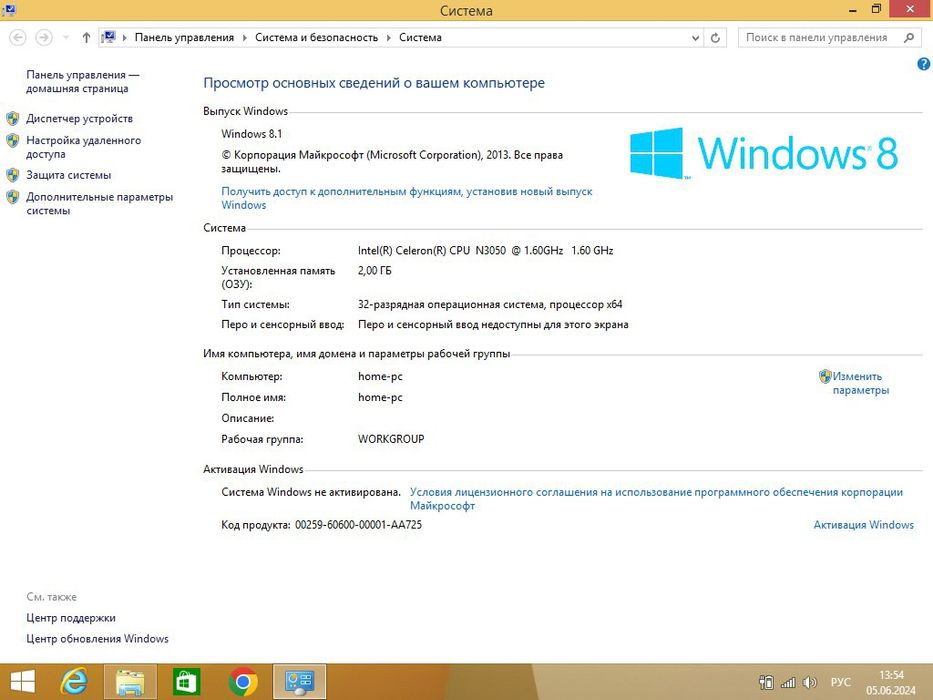The height and width of the screenshot is (700, 933).
Task: Click the battery power tray icon
Action: (766, 683)
